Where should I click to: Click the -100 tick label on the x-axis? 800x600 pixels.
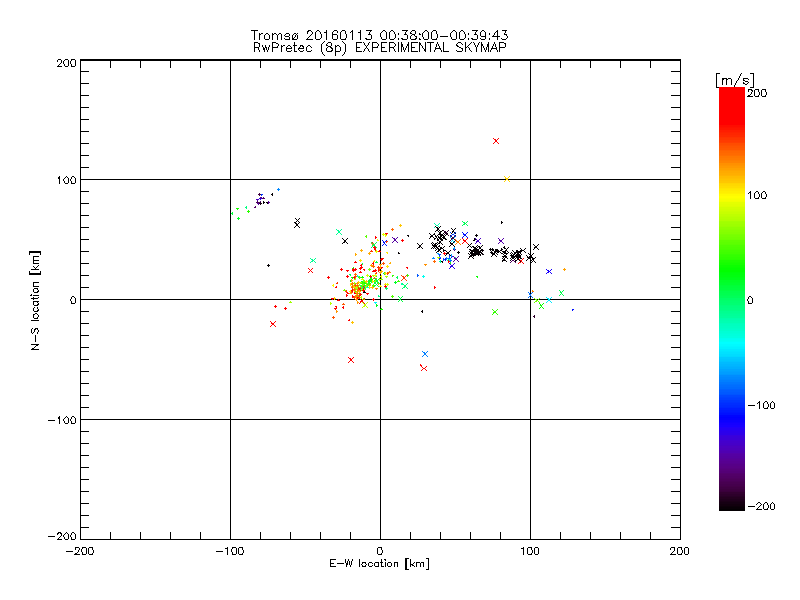230,551
